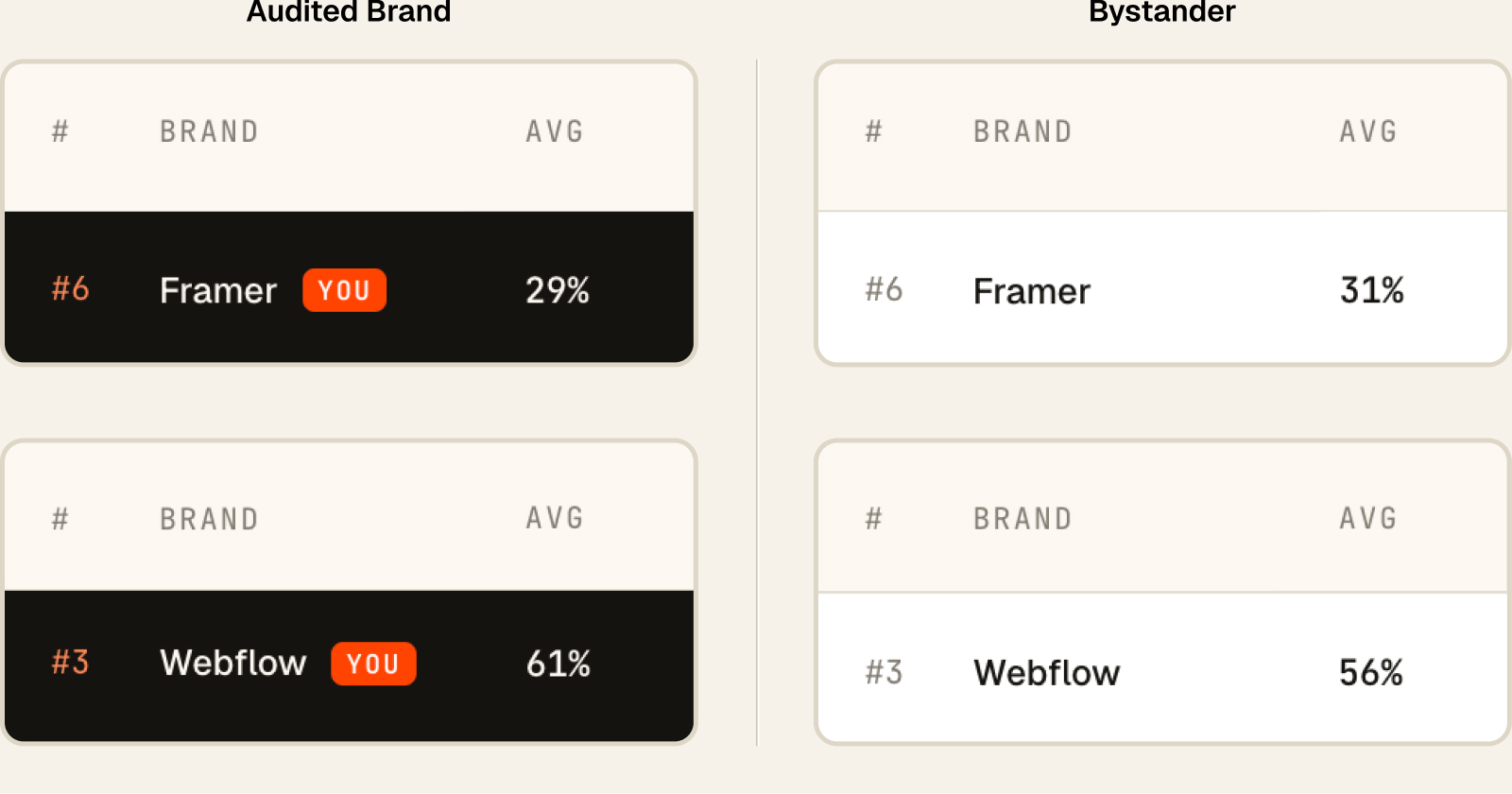1512x794 pixels.
Task: Click the #6 rank in Bystander Framer row
Action: pyautogui.click(x=885, y=289)
